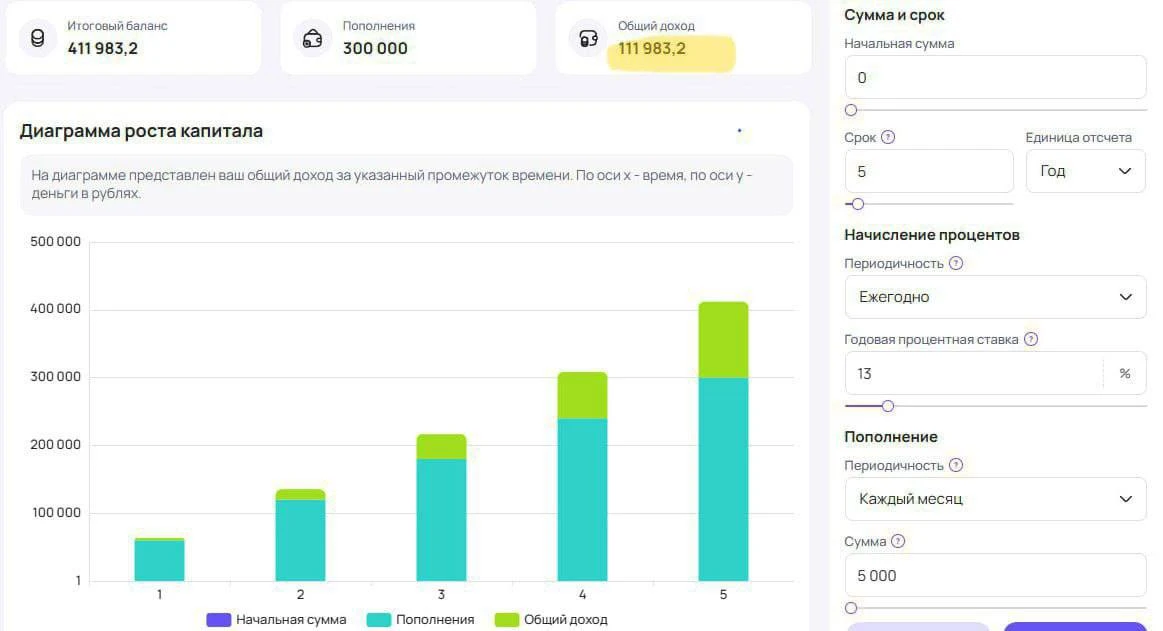Screen dimensions: 1163x631
Task: Open the Каждый месяц top-up frequency dropdown
Action: (995, 499)
